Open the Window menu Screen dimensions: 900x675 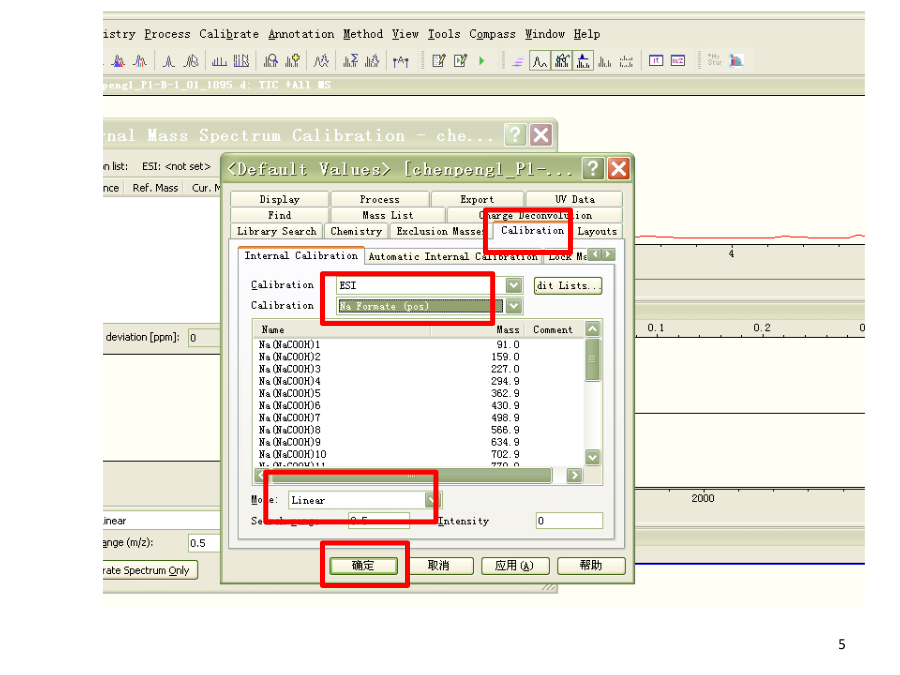point(545,34)
